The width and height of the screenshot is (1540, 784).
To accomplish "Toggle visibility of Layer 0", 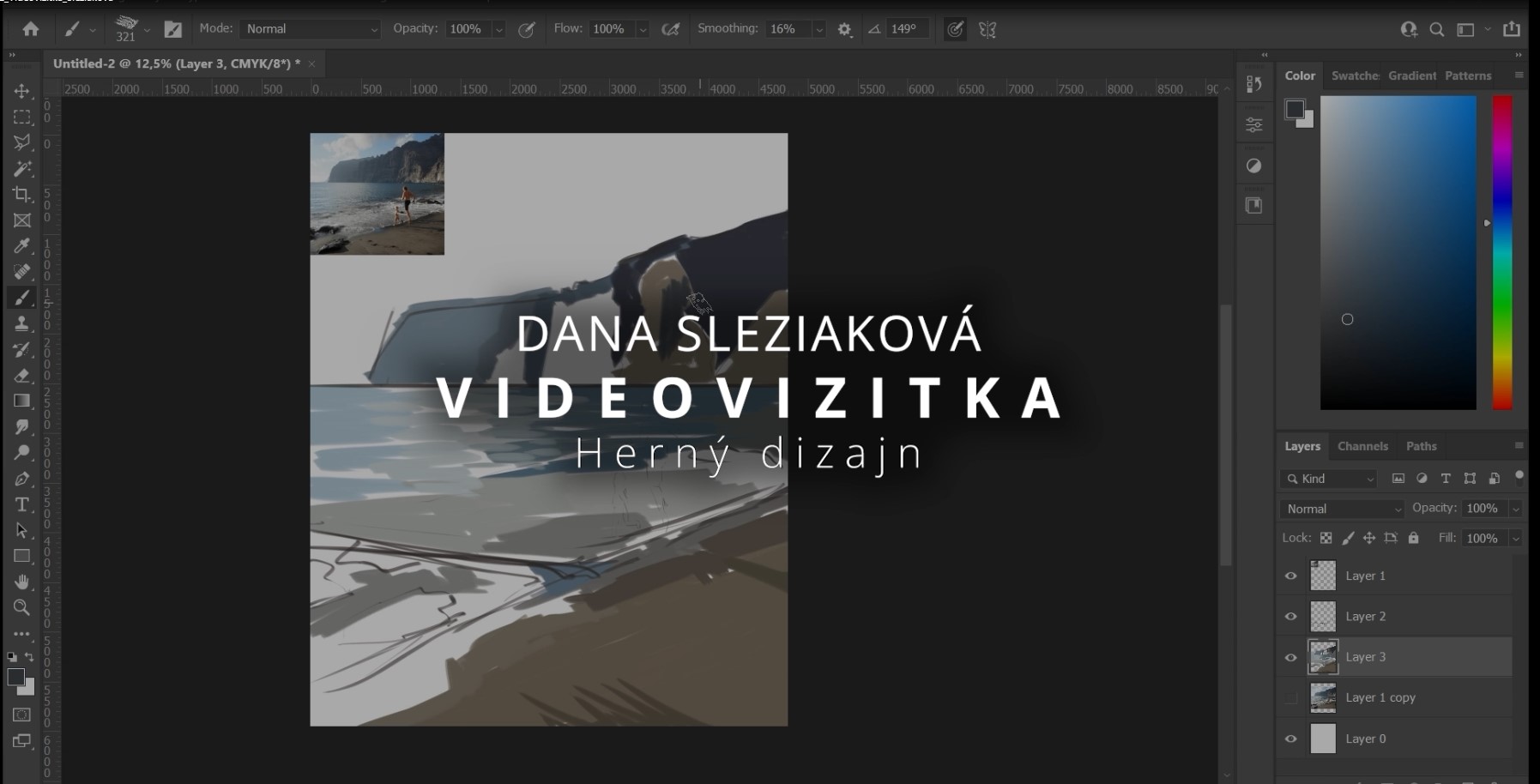I will (x=1290, y=739).
